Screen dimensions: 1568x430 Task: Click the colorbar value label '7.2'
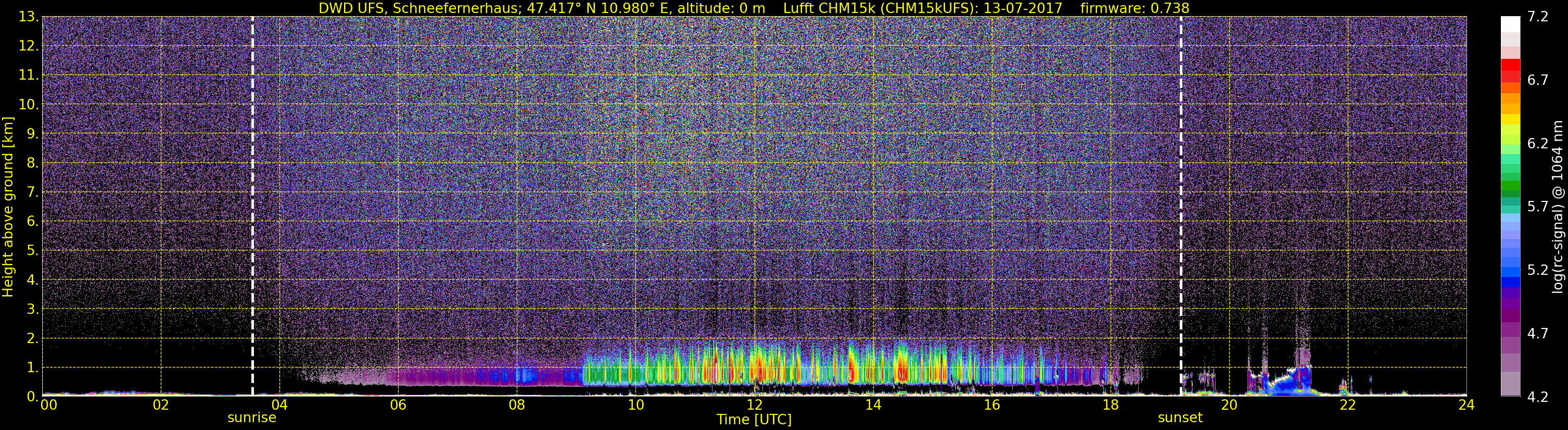click(x=1538, y=17)
